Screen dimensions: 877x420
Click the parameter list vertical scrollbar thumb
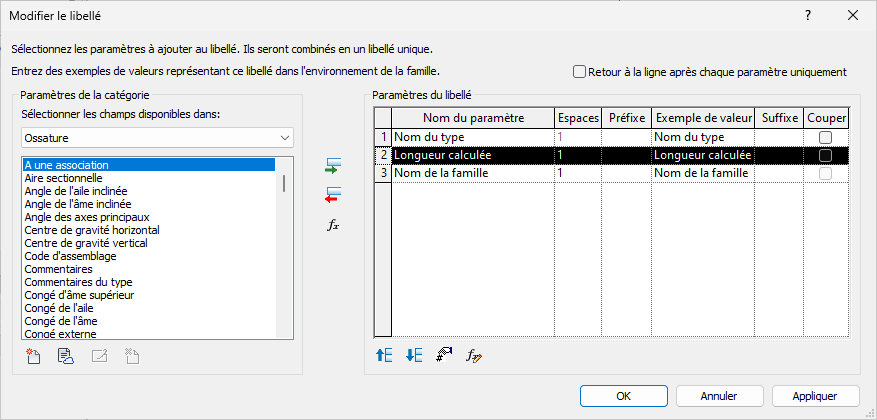point(284,183)
